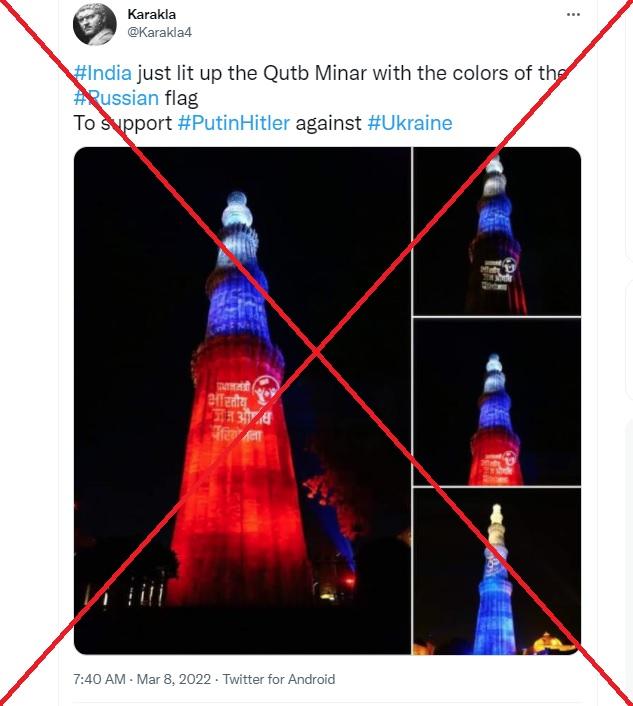Open the bottom-right blue-lit tower photo
The height and width of the screenshot is (706, 633).
coord(497,571)
